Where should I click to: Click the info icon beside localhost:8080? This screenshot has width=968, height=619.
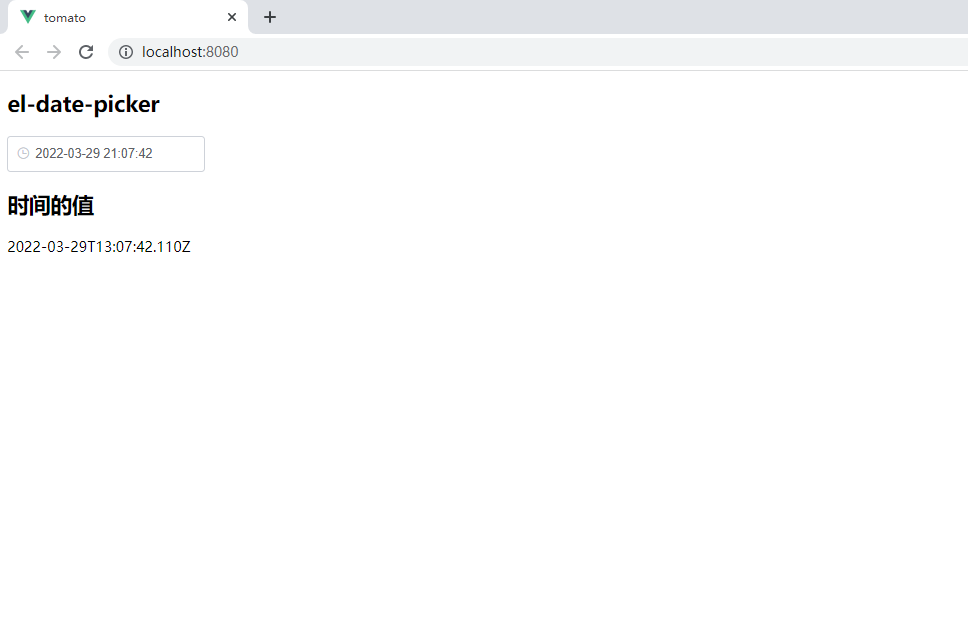click(x=125, y=51)
